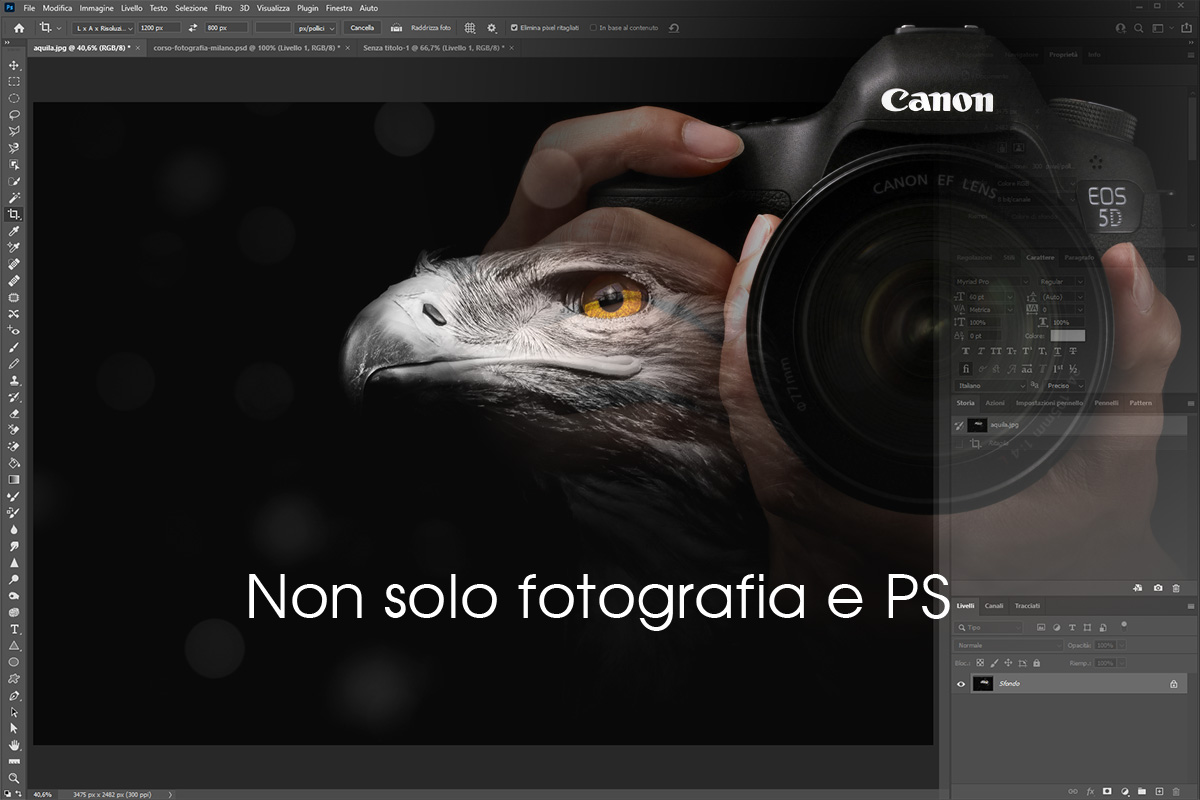Open Storia panel flyout menu
The image size is (1200, 800).
coord(1190,403)
